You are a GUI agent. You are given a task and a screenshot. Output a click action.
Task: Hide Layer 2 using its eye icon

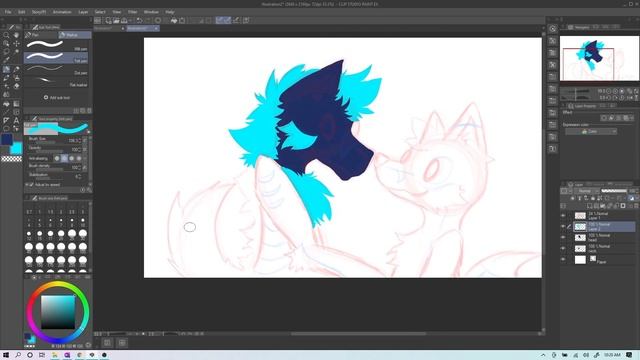(563, 227)
